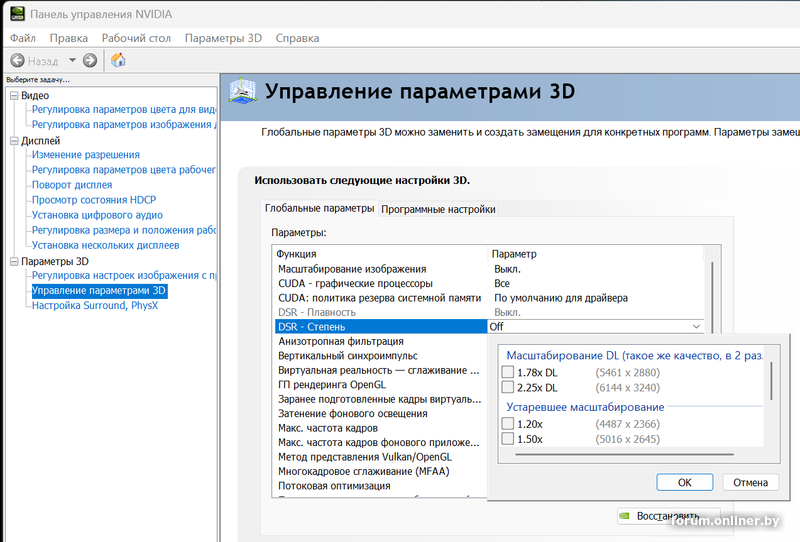The image size is (800, 542).
Task: Collapse the Видео tree node
Action: click(x=14, y=96)
